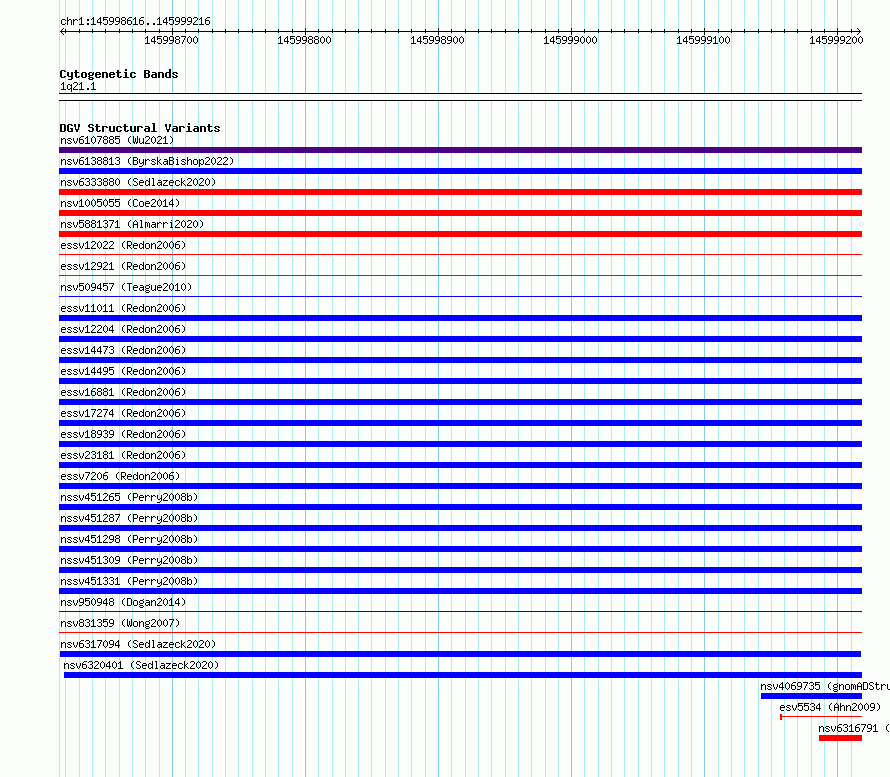
Task: Click chr1:145998616..145999216 coordinates label
Action: (135, 22)
